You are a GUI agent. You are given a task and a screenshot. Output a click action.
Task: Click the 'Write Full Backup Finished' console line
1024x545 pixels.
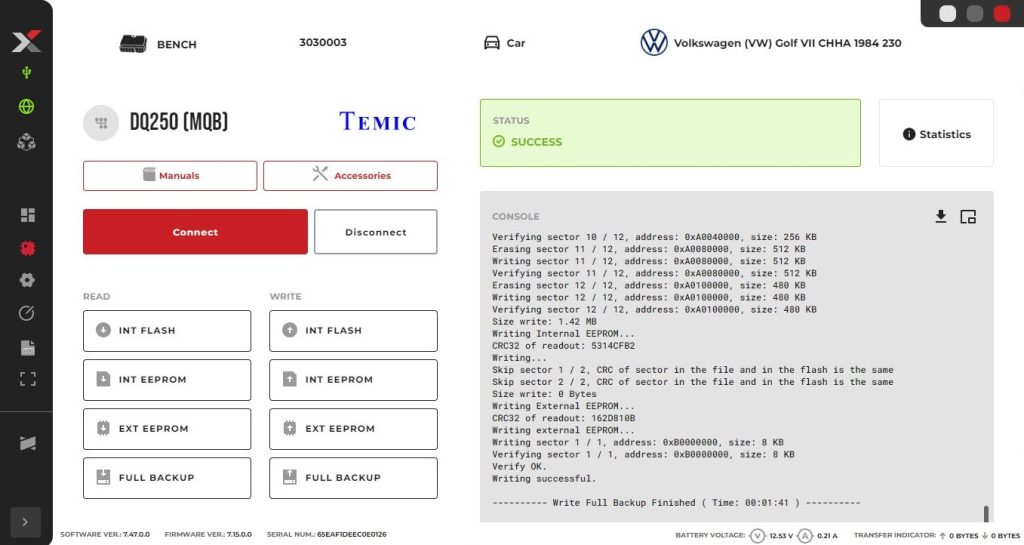tap(676, 503)
